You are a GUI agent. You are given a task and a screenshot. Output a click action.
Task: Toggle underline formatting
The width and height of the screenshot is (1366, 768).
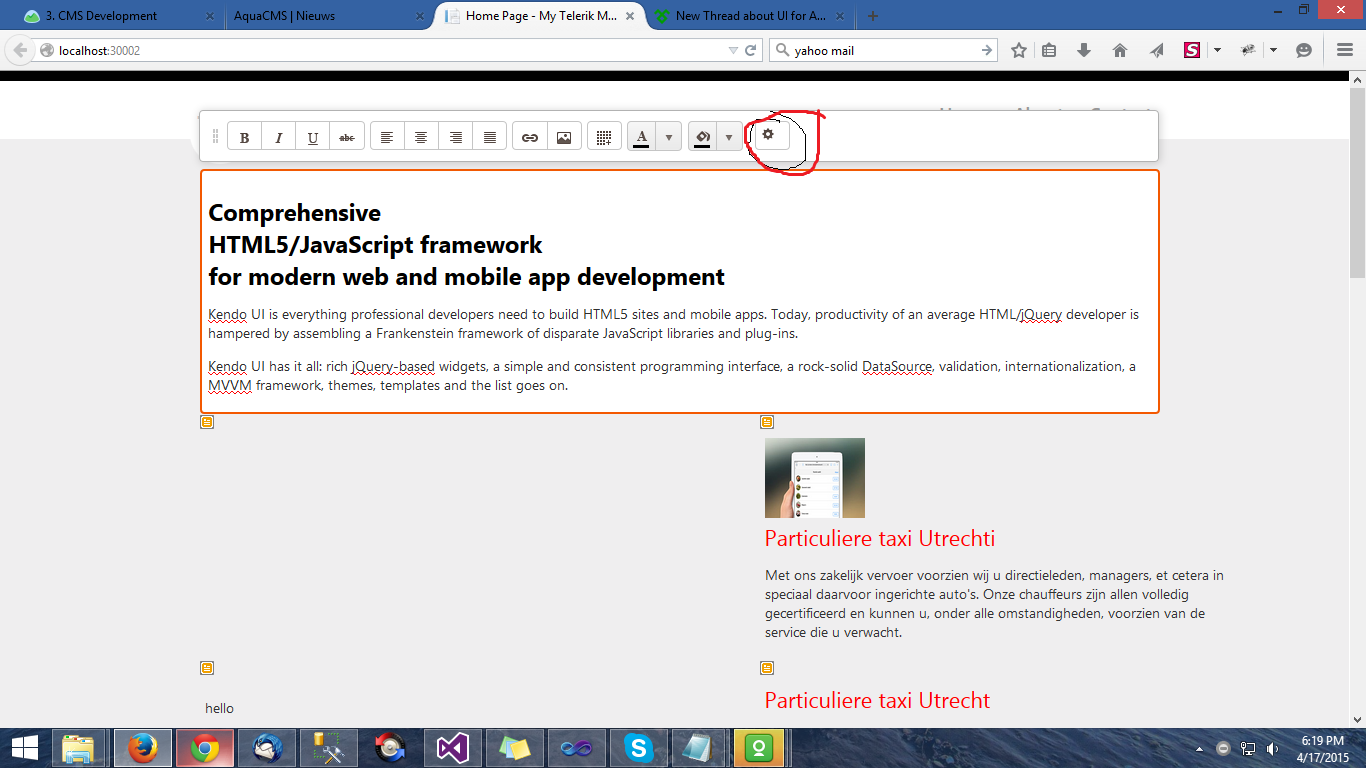pos(313,137)
